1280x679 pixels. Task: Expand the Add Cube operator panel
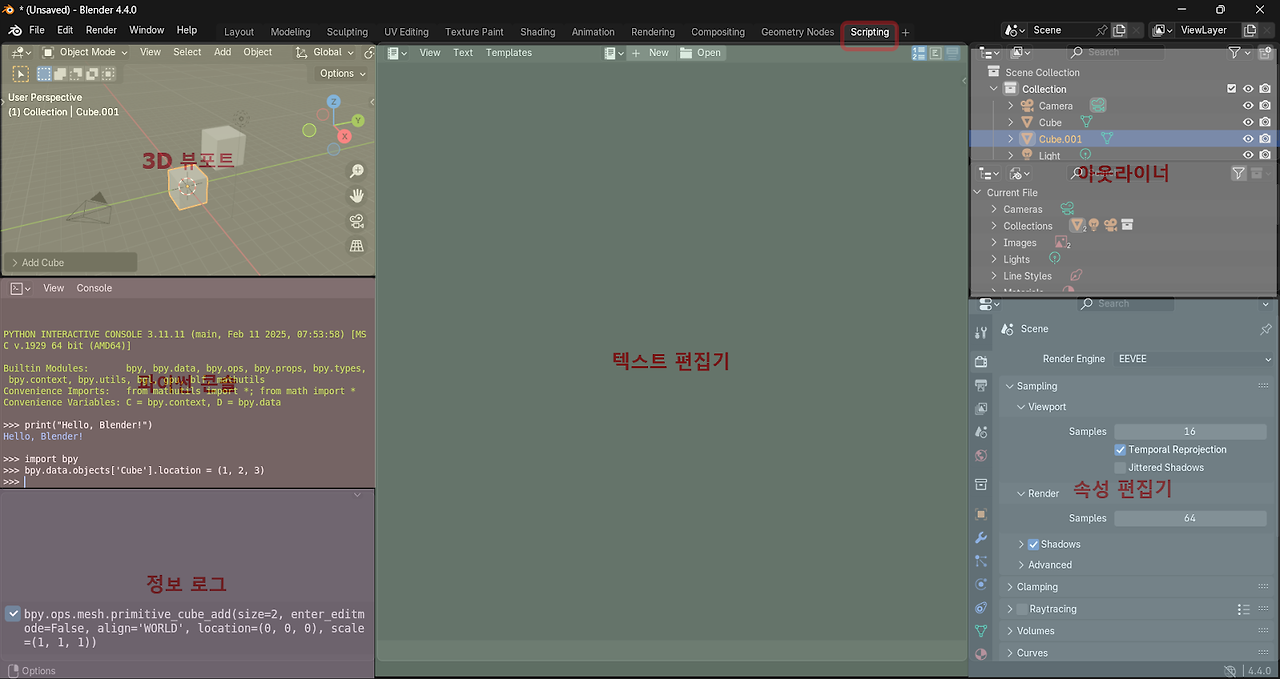(70, 263)
